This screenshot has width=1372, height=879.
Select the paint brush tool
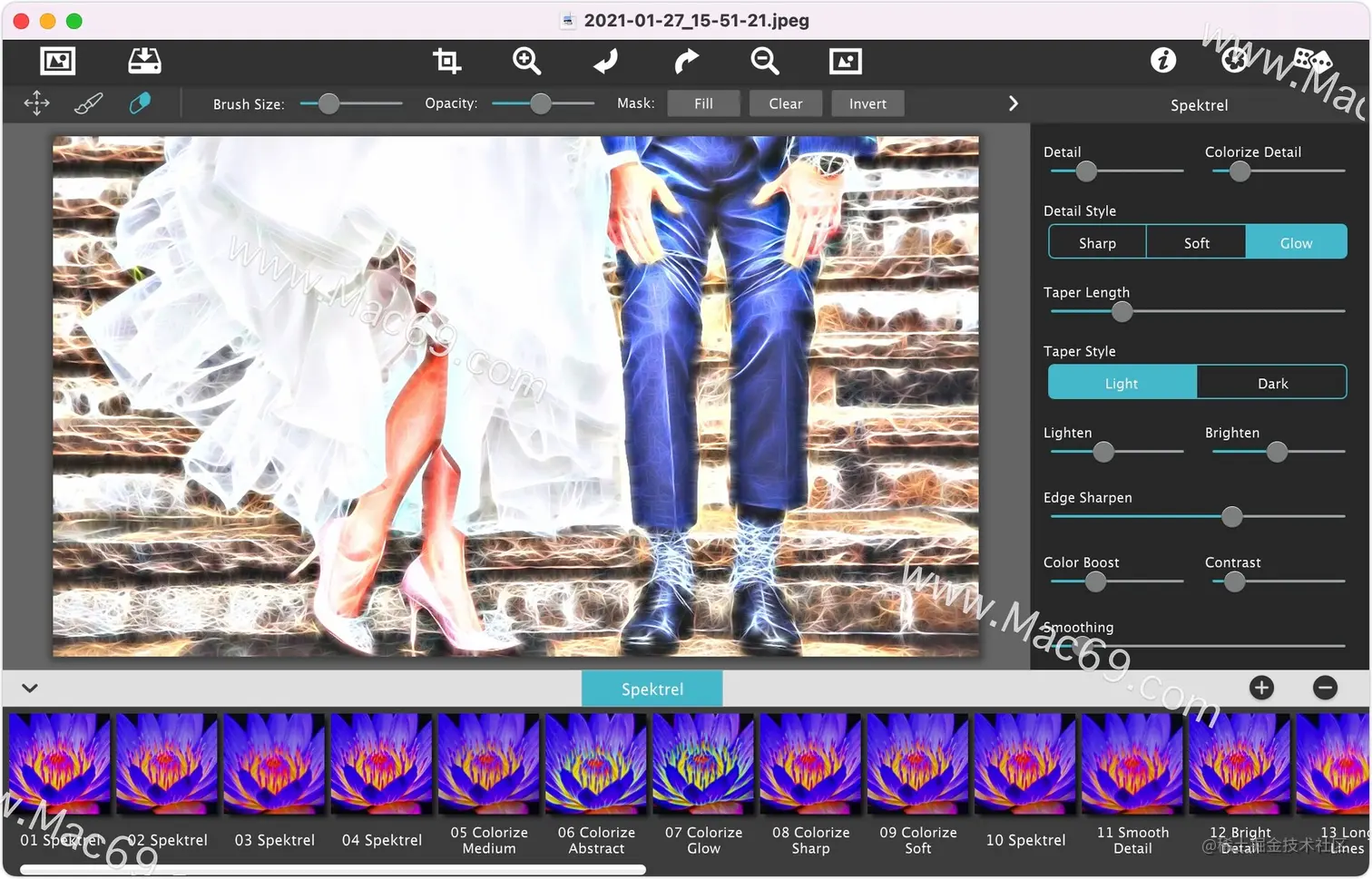[x=88, y=103]
